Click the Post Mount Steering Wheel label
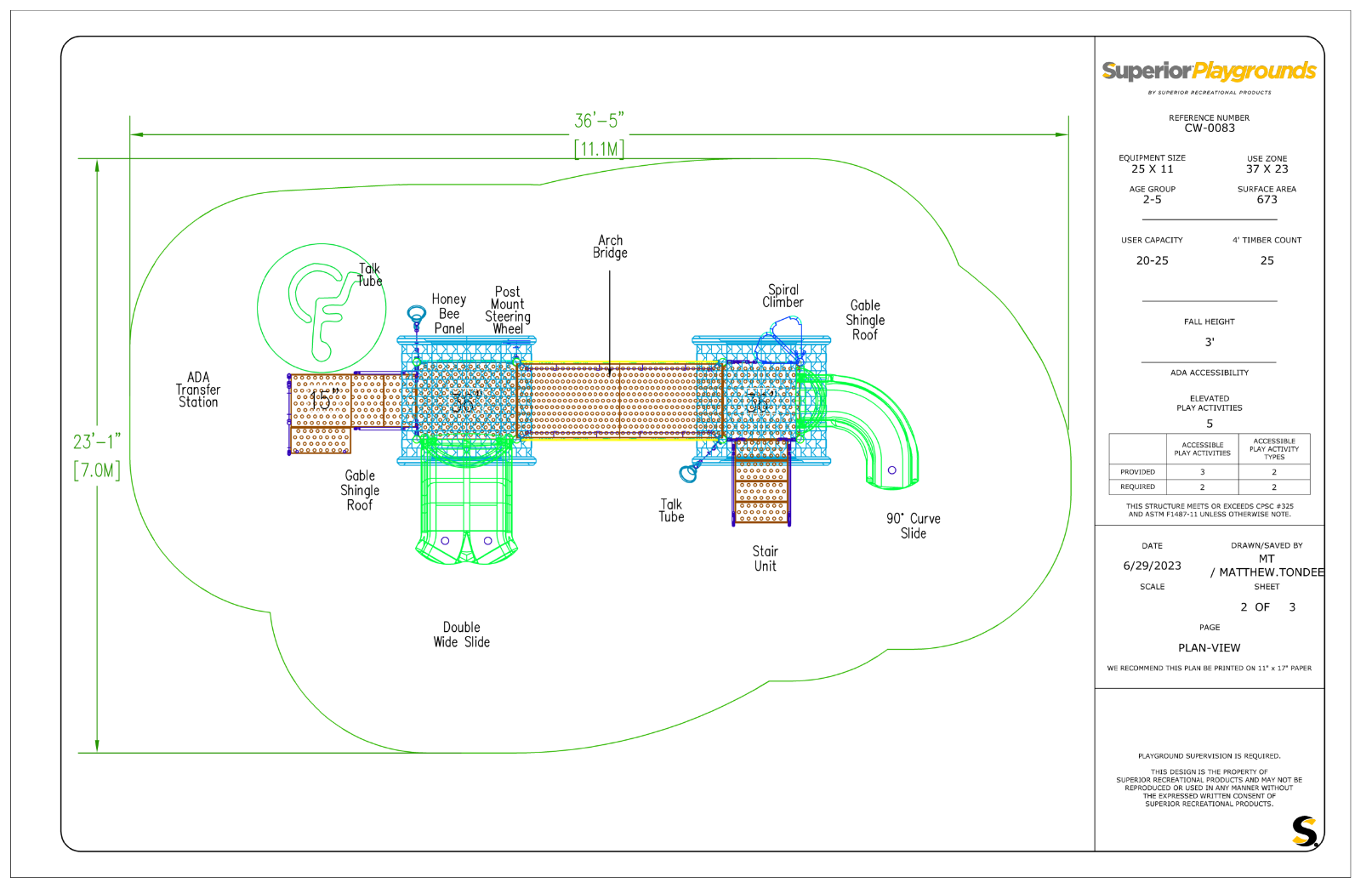This screenshot has height=888, width=1372. pyautogui.click(x=508, y=310)
